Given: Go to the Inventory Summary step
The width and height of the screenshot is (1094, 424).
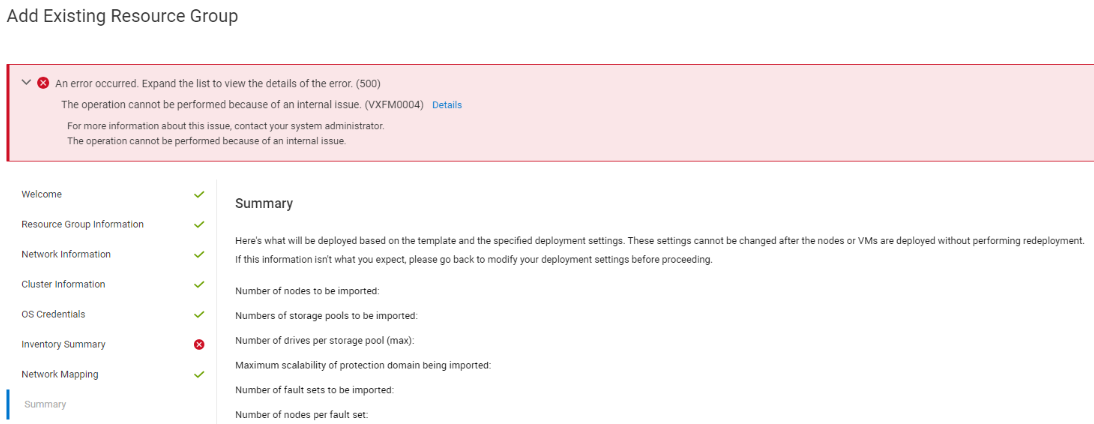Looking at the screenshot, I should tap(63, 344).
